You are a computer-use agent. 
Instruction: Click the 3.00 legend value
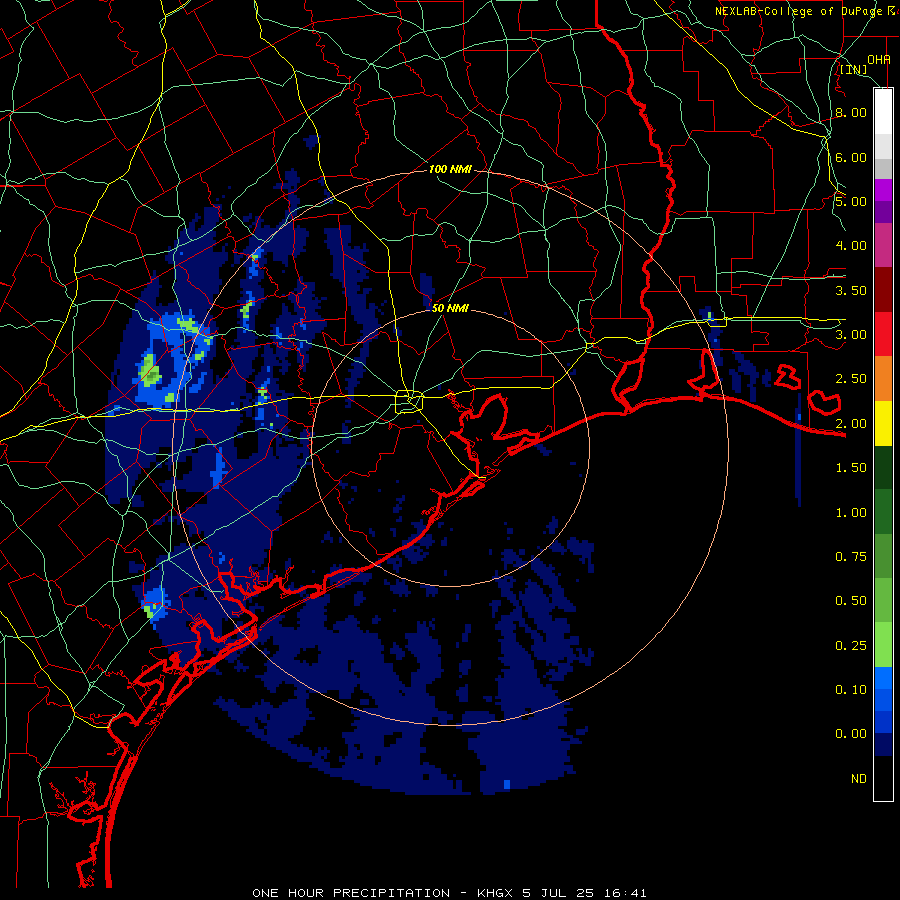(x=851, y=334)
